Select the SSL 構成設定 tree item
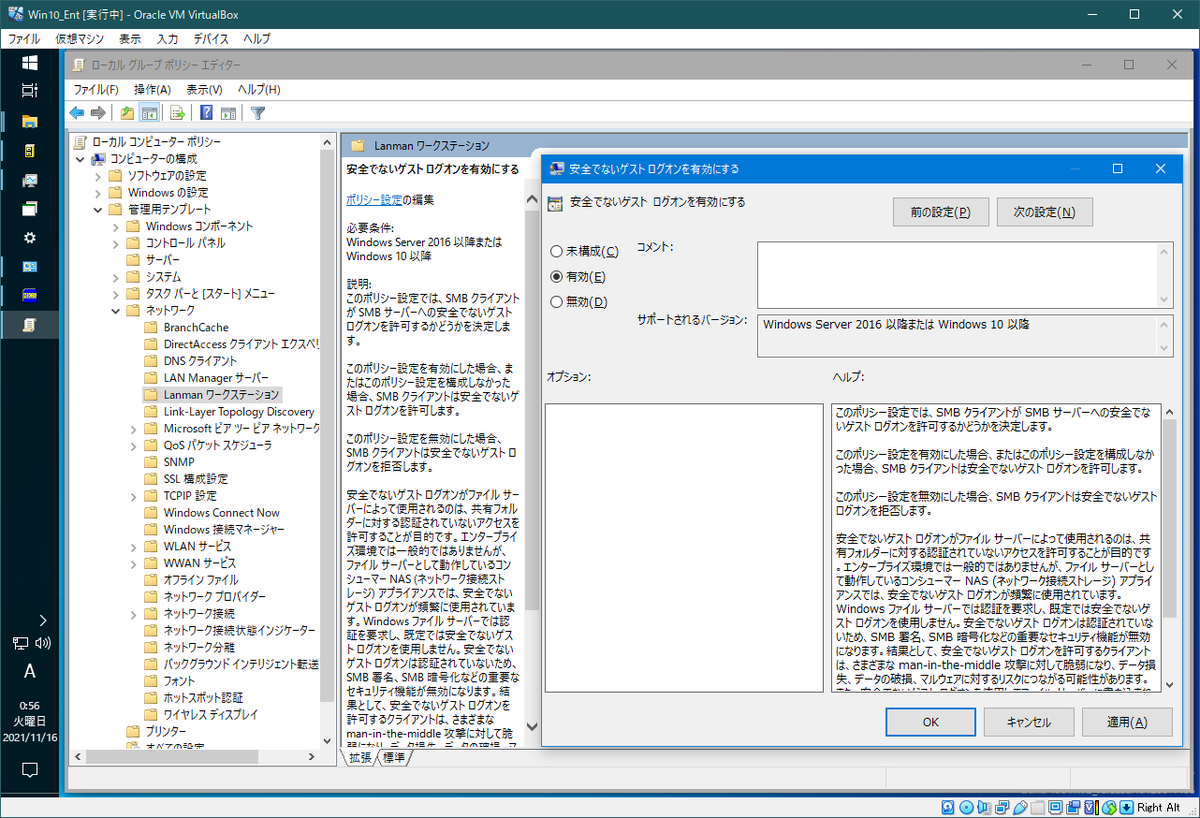 [x=196, y=479]
